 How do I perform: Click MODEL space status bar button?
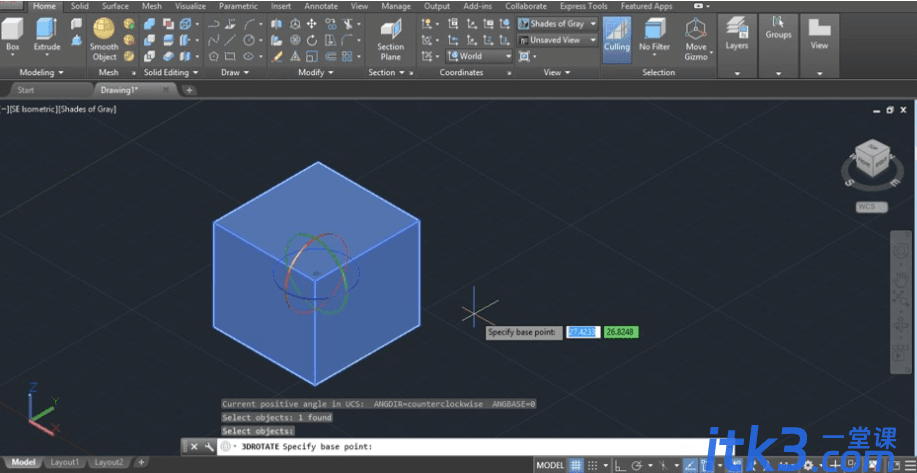[550, 465]
